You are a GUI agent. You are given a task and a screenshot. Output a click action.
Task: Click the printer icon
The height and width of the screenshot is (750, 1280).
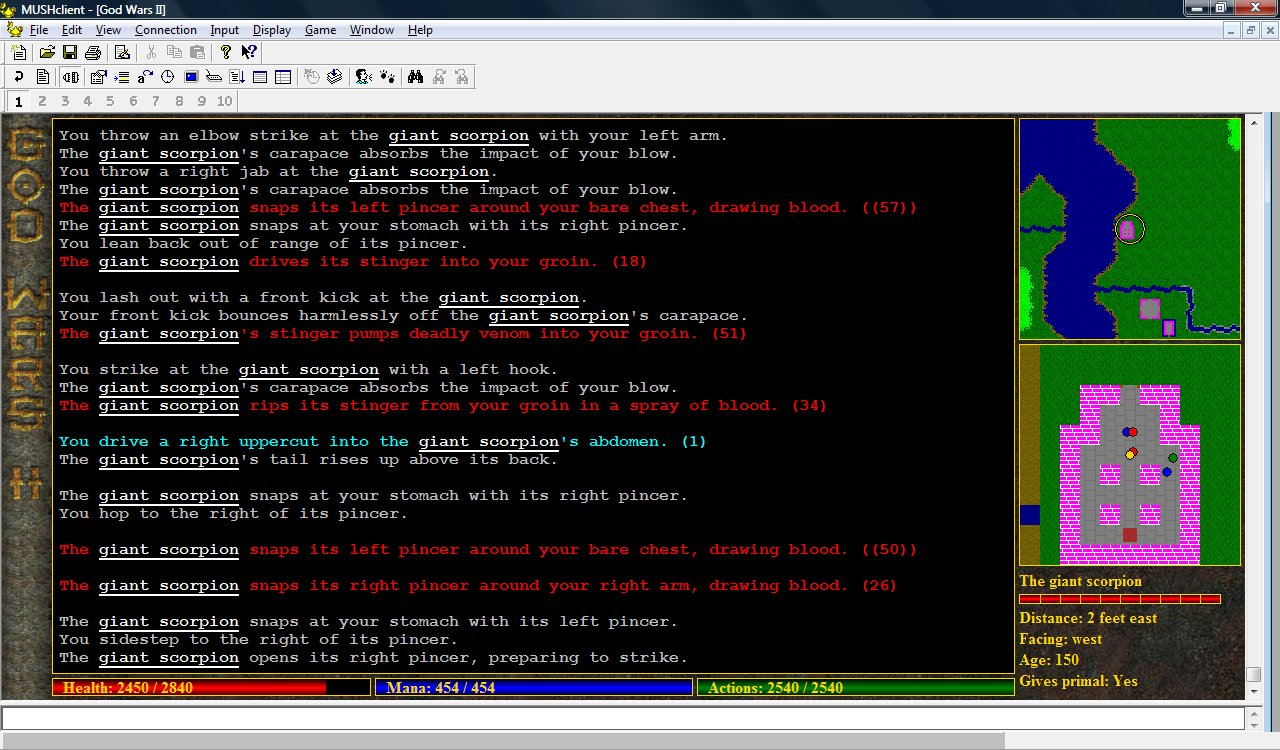[93, 53]
